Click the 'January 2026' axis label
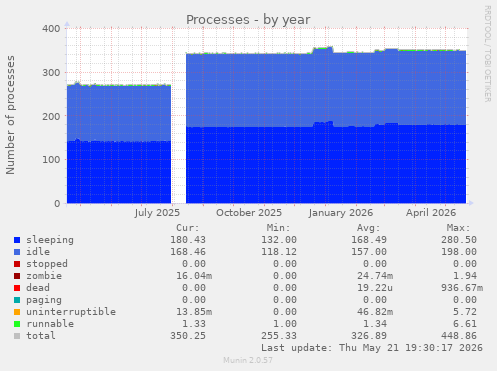The width and height of the screenshot is (497, 371). tap(341, 213)
